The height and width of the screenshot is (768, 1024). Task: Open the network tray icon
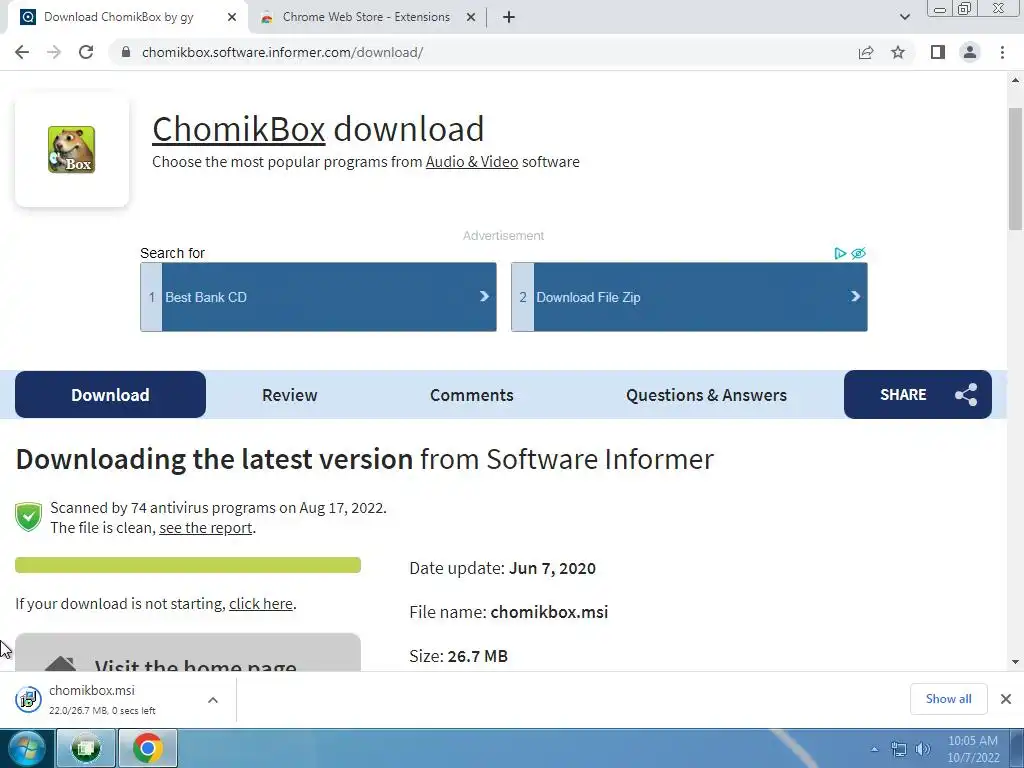pyautogui.click(x=899, y=749)
